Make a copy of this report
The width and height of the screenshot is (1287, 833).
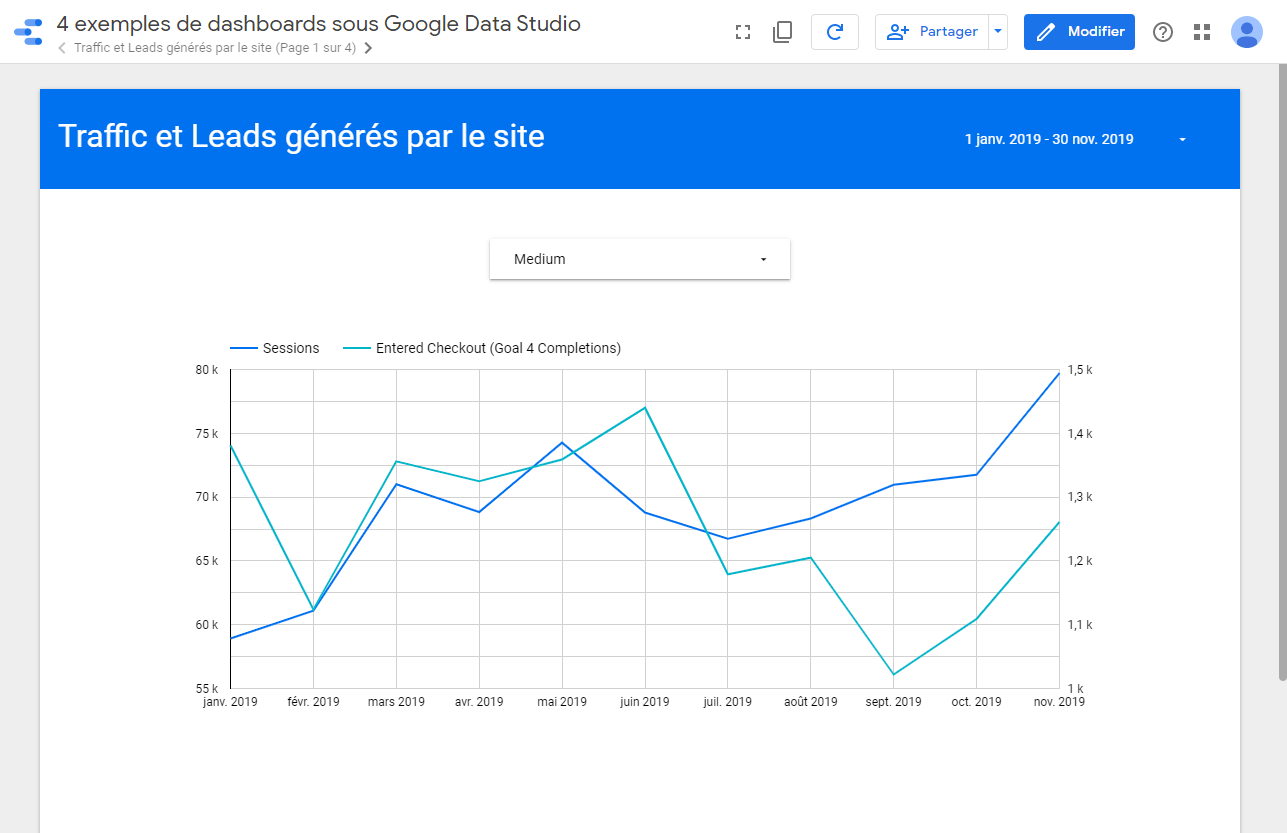(782, 32)
